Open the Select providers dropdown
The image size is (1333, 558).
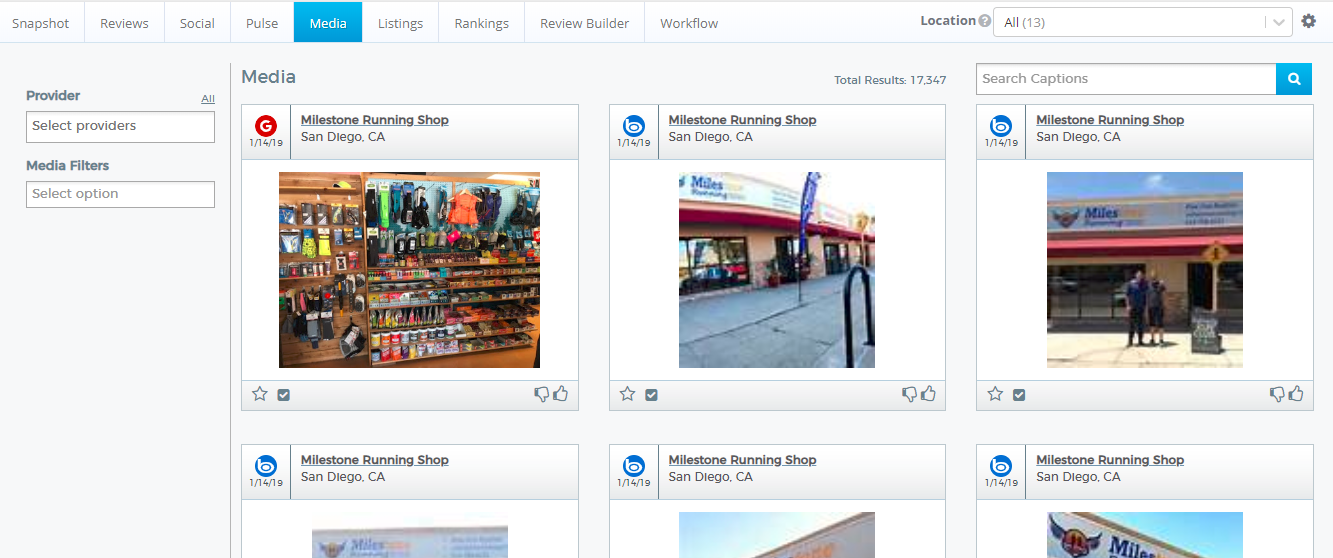pyautogui.click(x=120, y=127)
